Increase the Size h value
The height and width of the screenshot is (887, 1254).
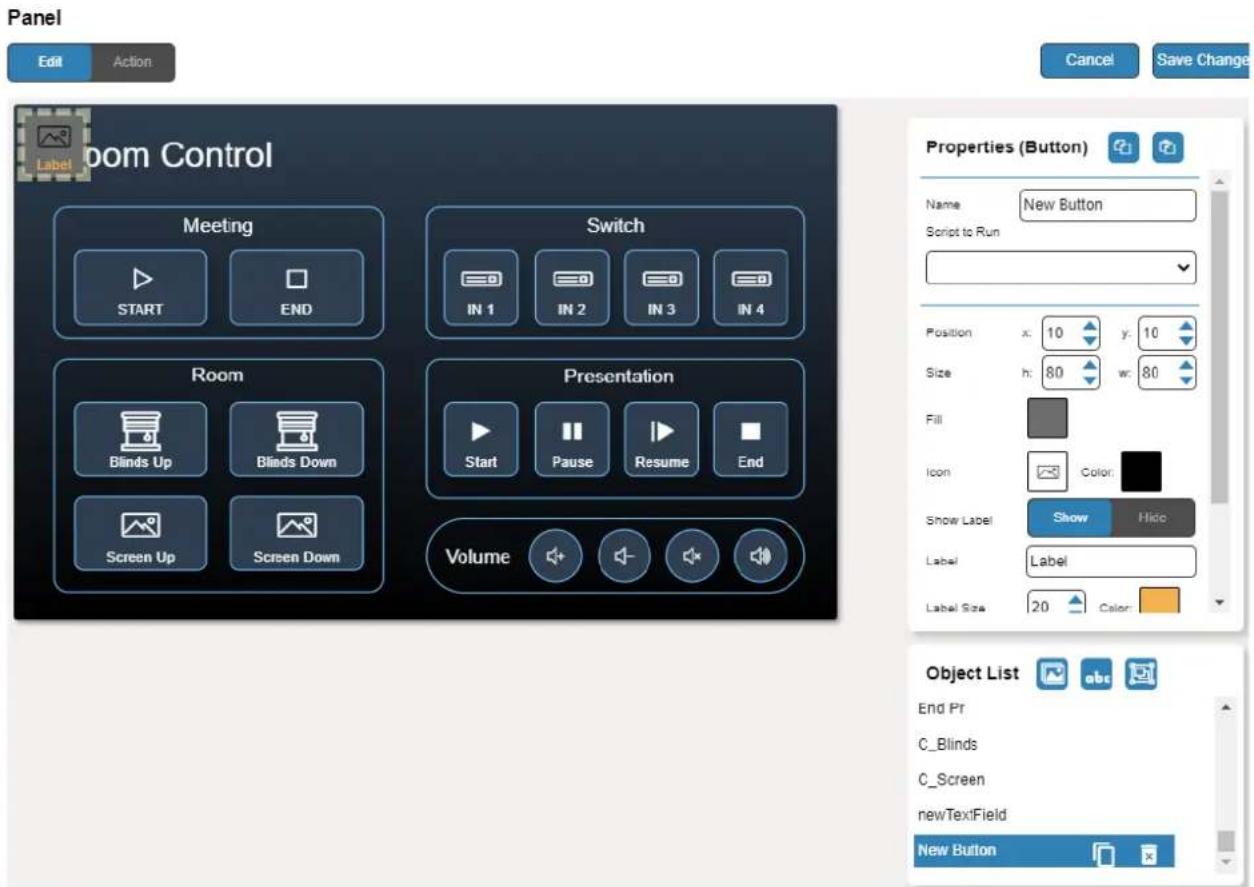click(x=1091, y=367)
